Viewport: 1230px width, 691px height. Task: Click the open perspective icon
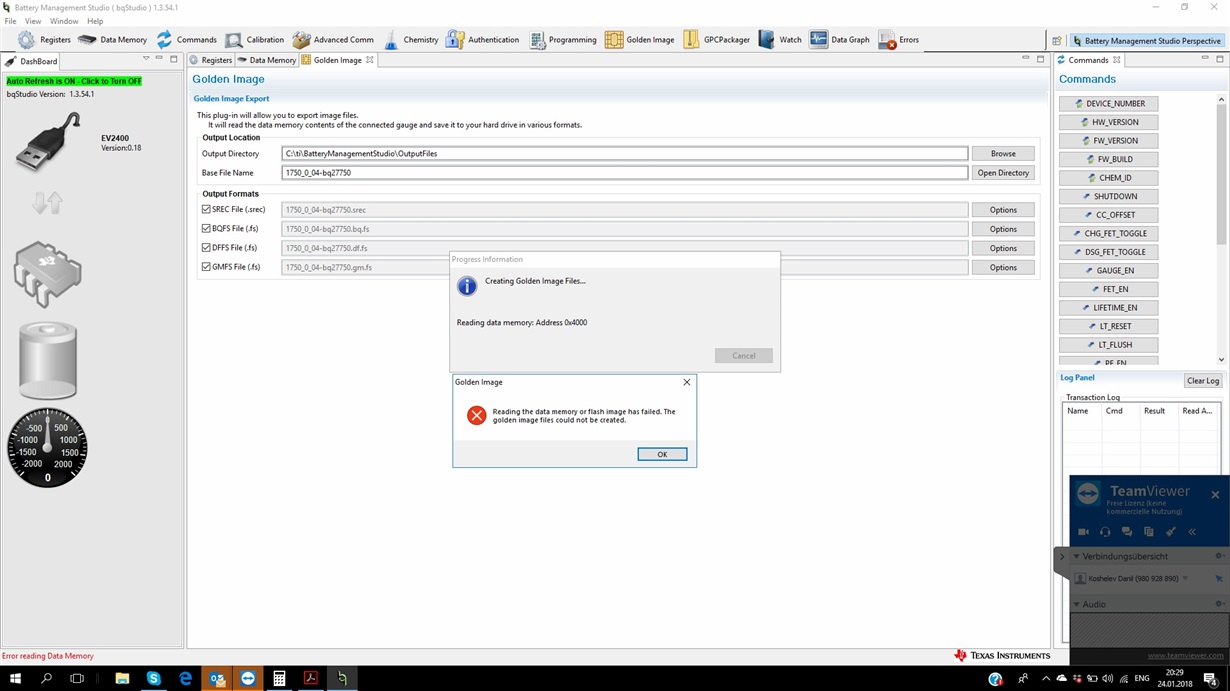coord(1057,41)
